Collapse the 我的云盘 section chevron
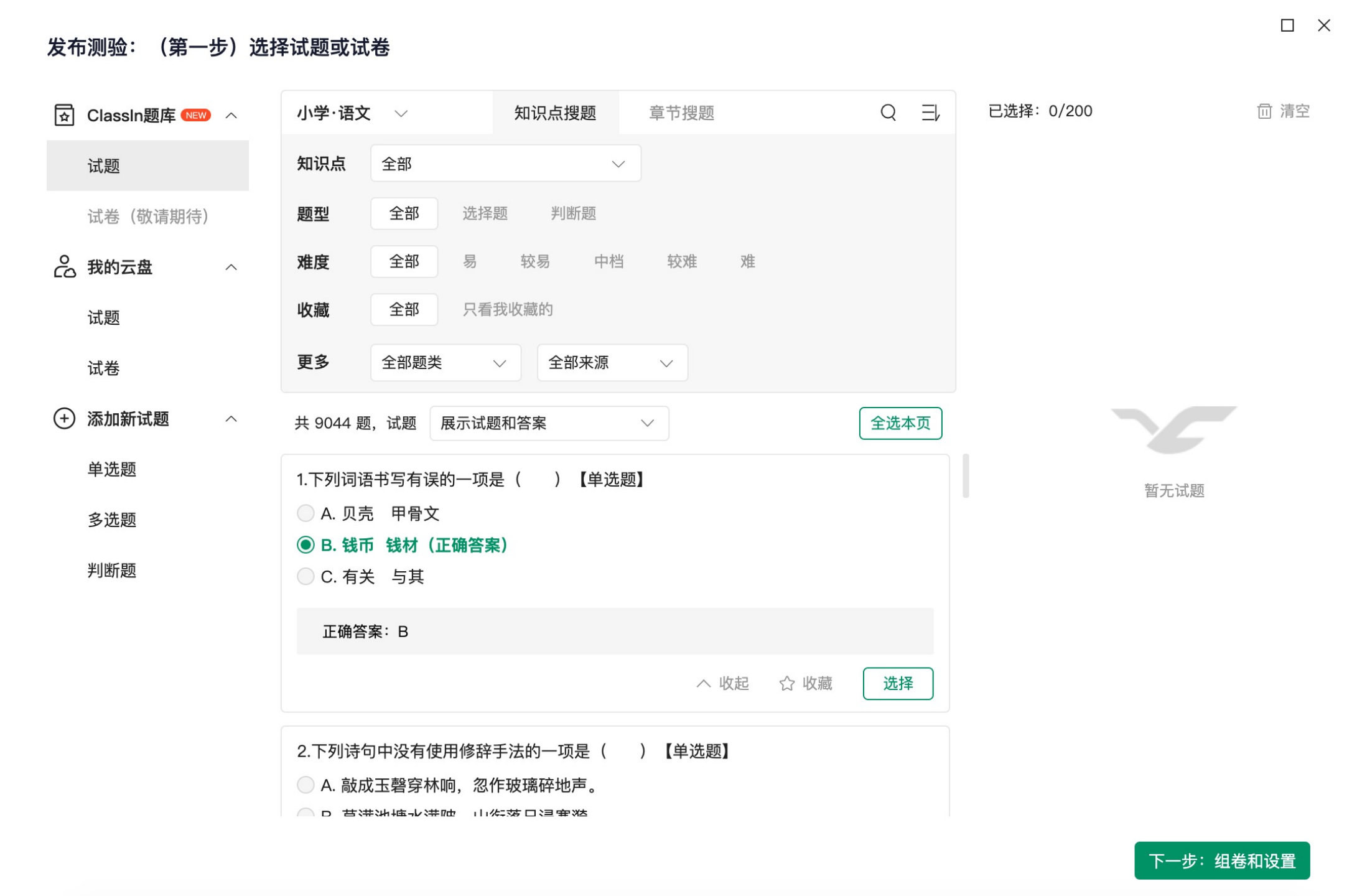This screenshot has height=896, width=1357. (231, 267)
